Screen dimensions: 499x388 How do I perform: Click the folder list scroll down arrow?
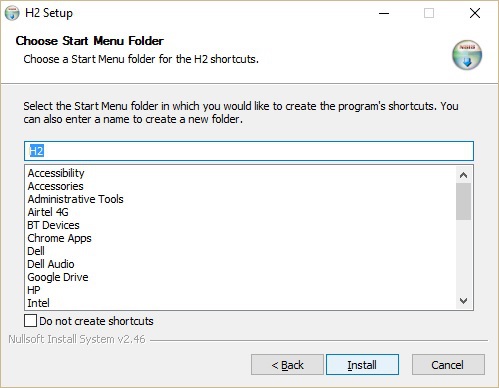(x=463, y=301)
